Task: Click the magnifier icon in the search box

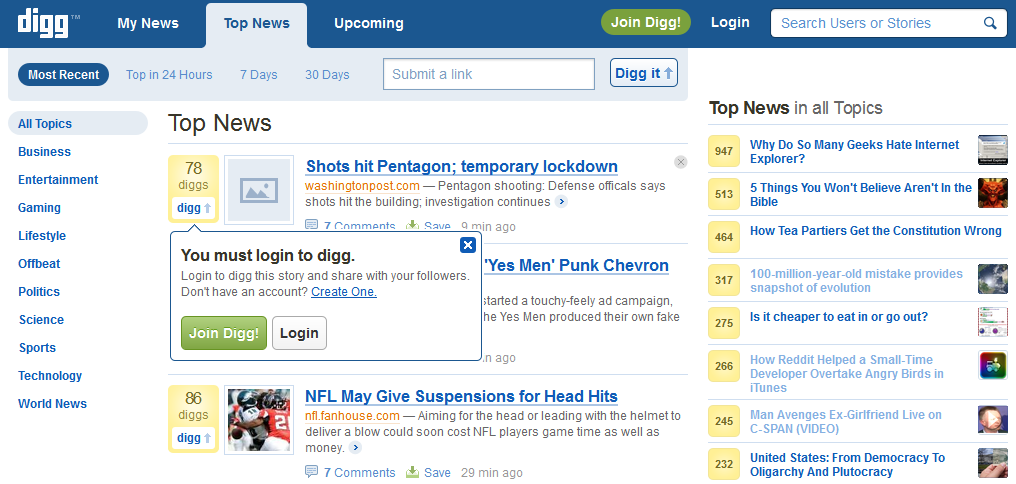Action: click(x=990, y=23)
